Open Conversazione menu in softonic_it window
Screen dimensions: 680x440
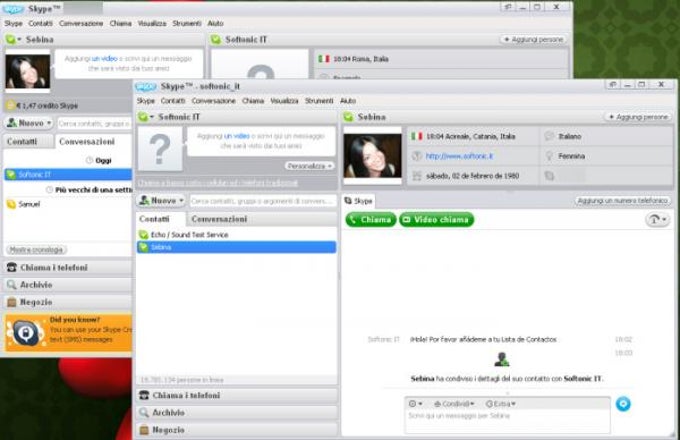pos(213,101)
